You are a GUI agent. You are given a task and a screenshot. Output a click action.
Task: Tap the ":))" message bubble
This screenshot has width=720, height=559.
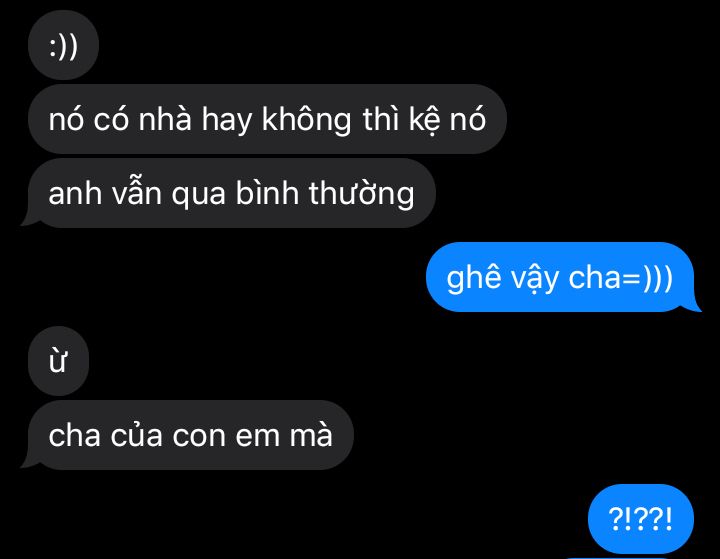pos(63,45)
